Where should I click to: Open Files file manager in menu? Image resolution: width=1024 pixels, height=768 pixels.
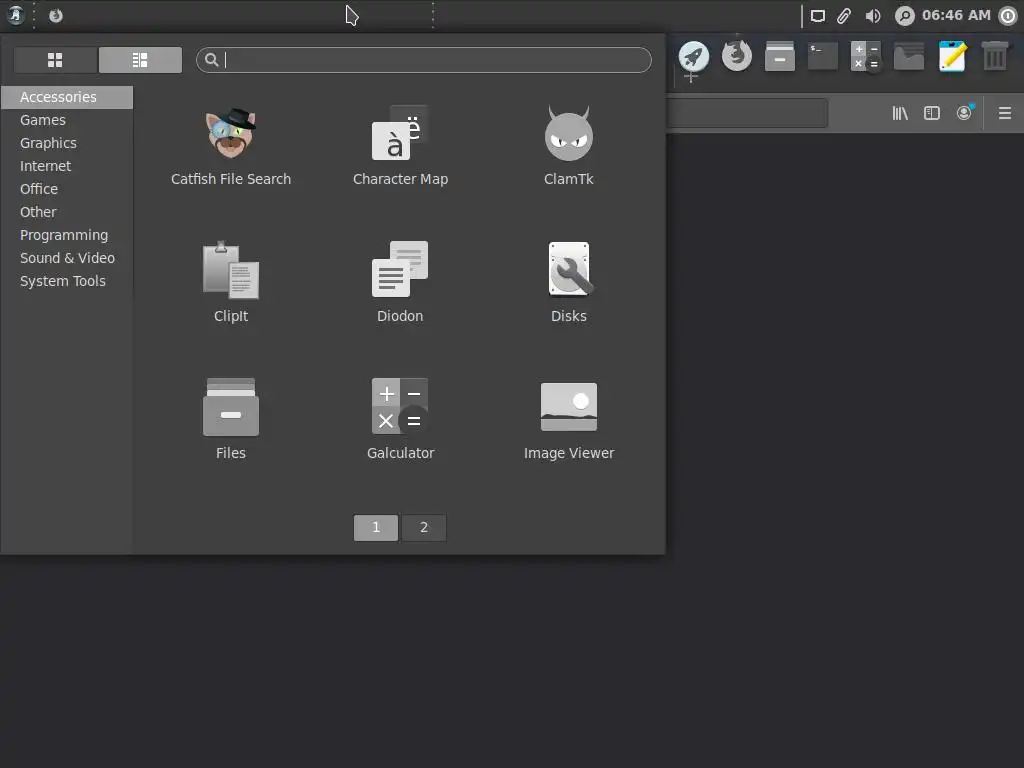pos(231,419)
